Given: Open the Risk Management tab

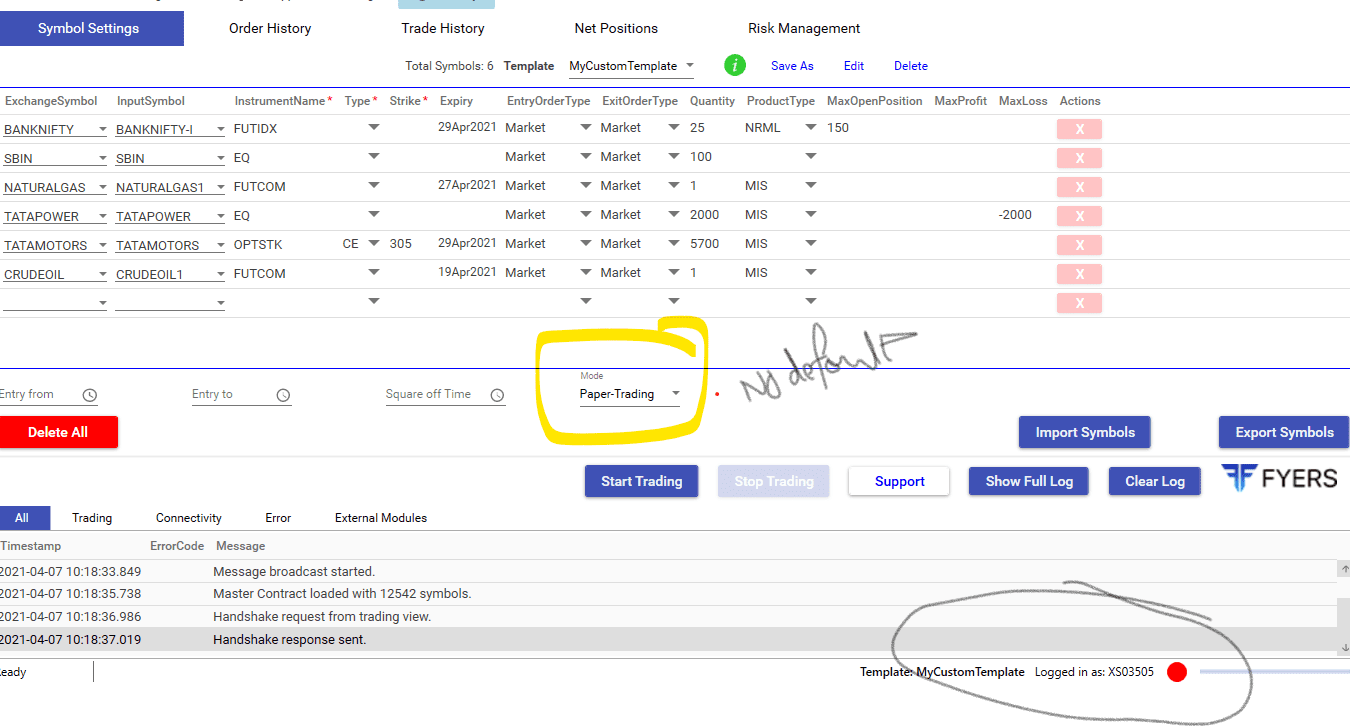Looking at the screenshot, I should click(804, 28).
